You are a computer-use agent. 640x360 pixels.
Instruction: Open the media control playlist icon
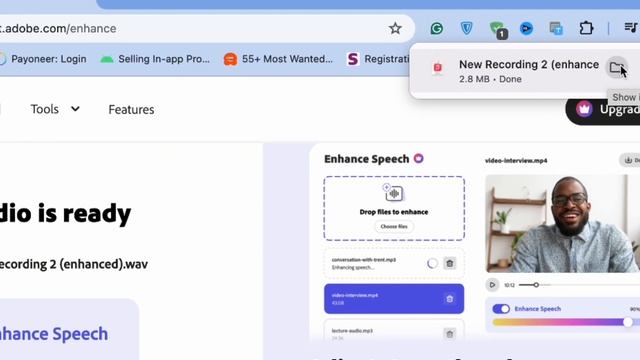(x=631, y=28)
